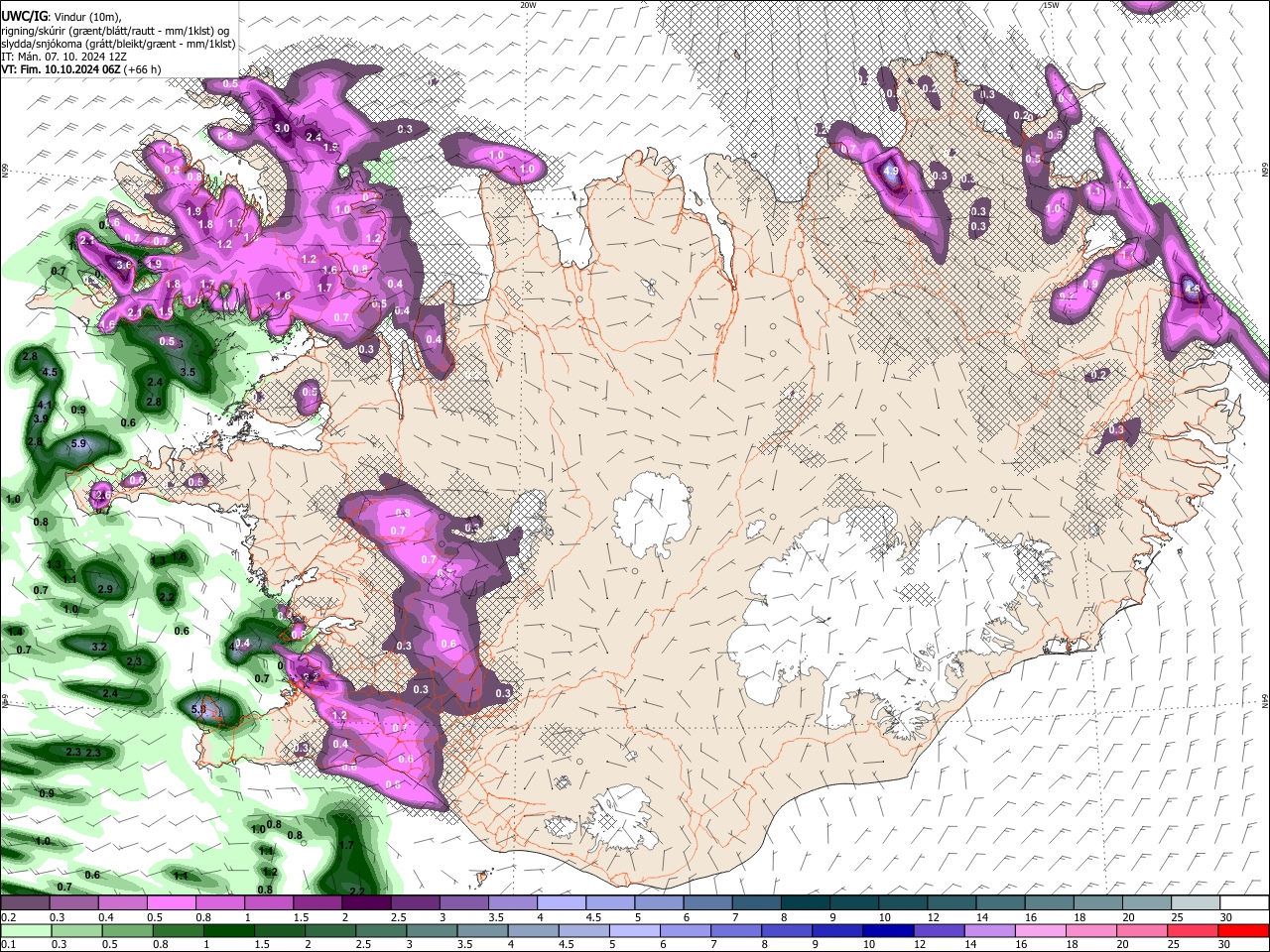Select the 'VT: Fim. 10.10.2024 06Z (+66 h)' line
1270x952 pixels.
click(x=81, y=69)
